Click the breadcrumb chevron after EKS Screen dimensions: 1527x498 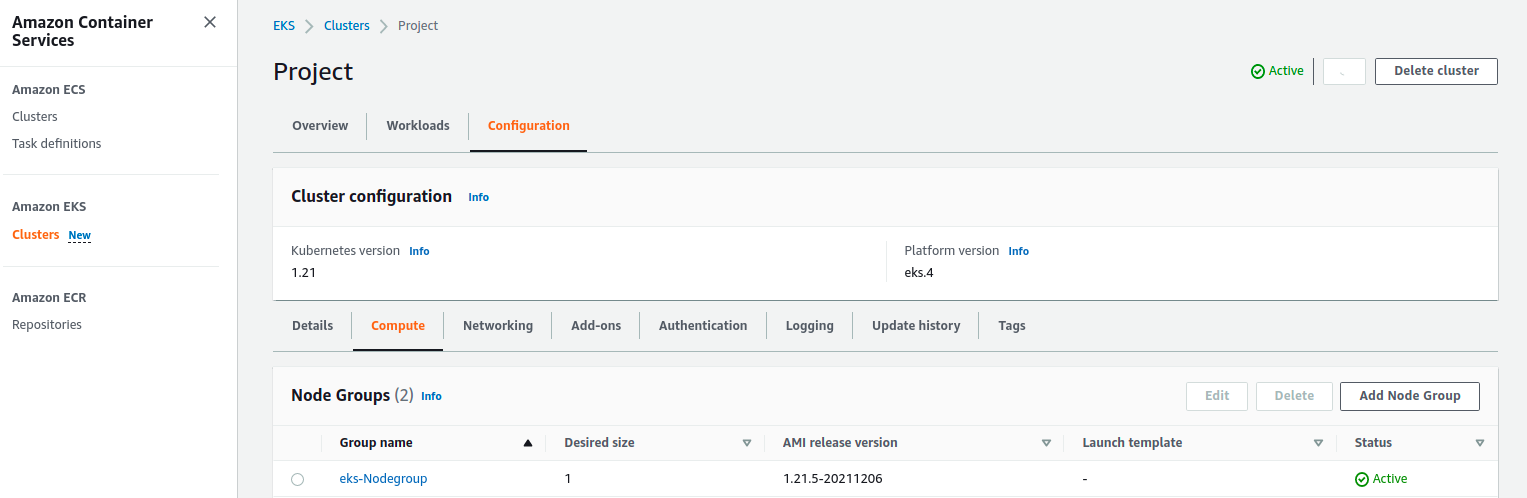click(x=310, y=26)
